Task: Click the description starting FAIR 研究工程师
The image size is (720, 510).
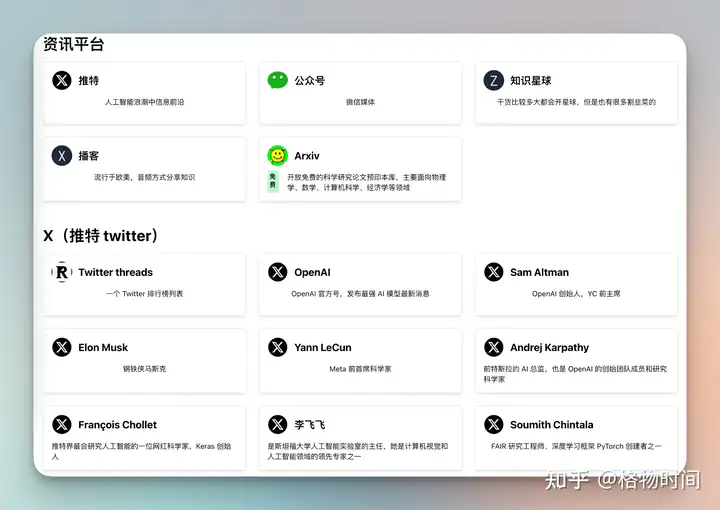Action: click(576, 446)
